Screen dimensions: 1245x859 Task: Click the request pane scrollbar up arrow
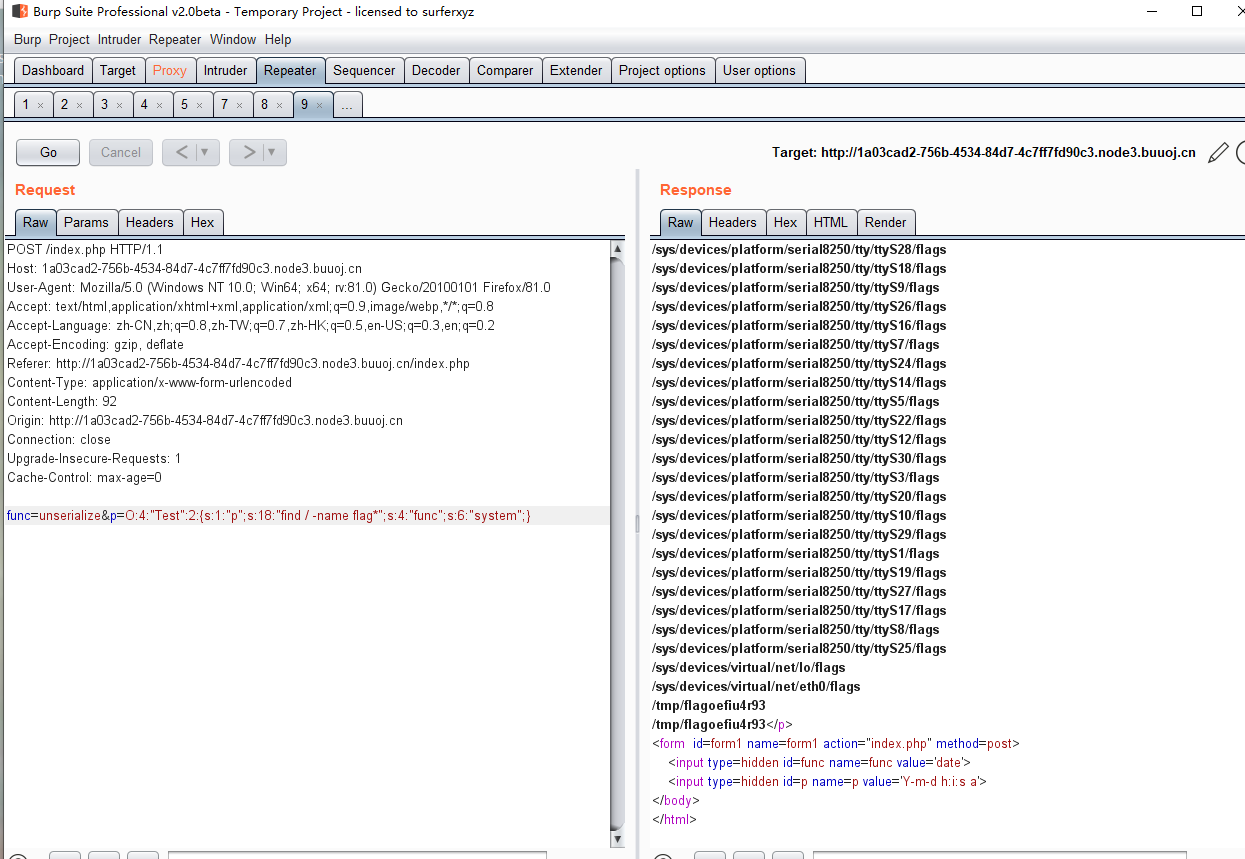point(617,248)
